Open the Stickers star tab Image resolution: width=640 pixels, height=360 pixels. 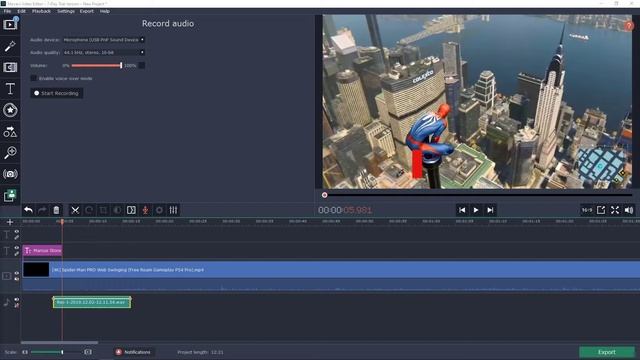click(10, 110)
